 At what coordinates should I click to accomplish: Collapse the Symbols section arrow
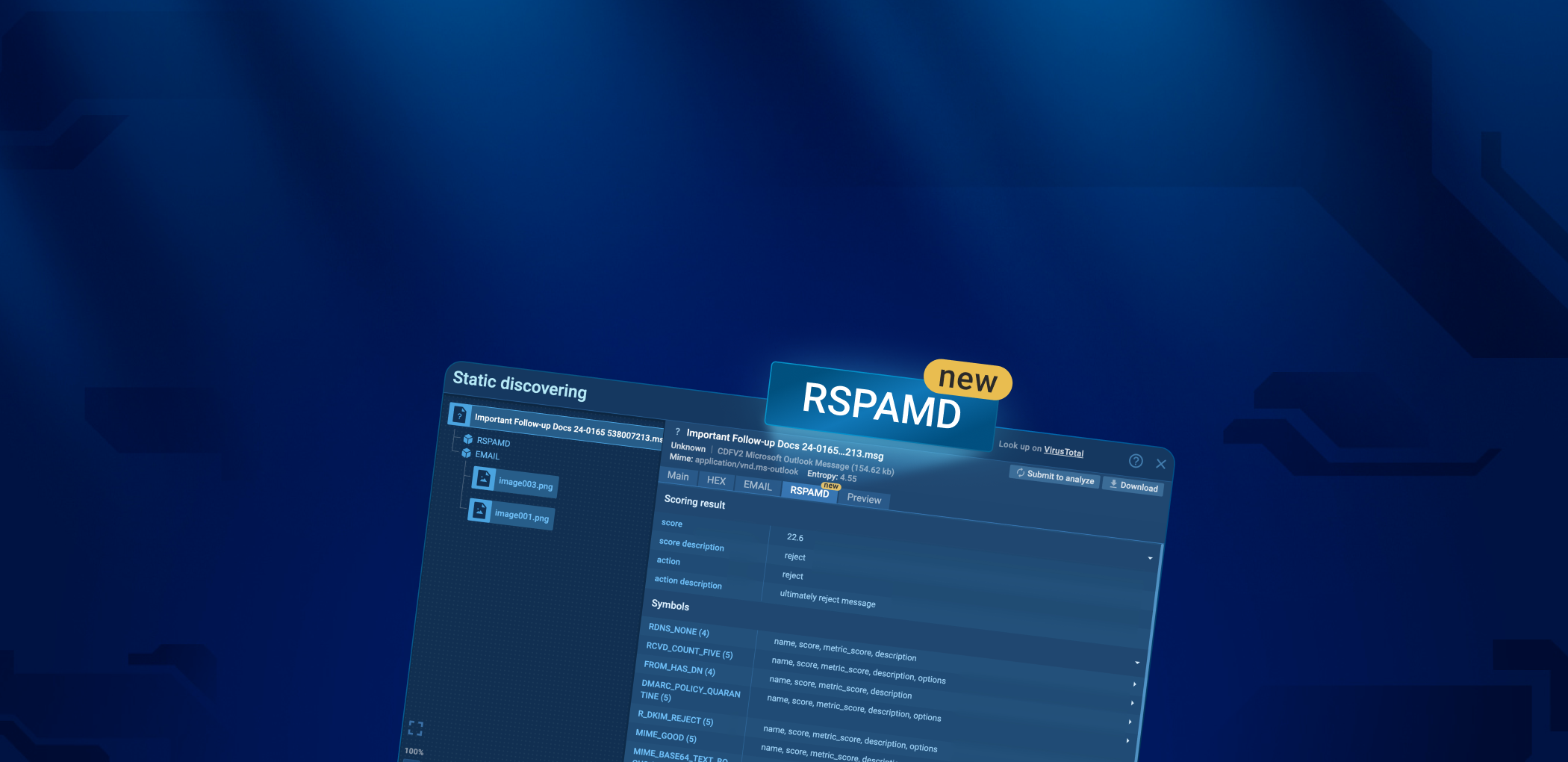click(1137, 663)
